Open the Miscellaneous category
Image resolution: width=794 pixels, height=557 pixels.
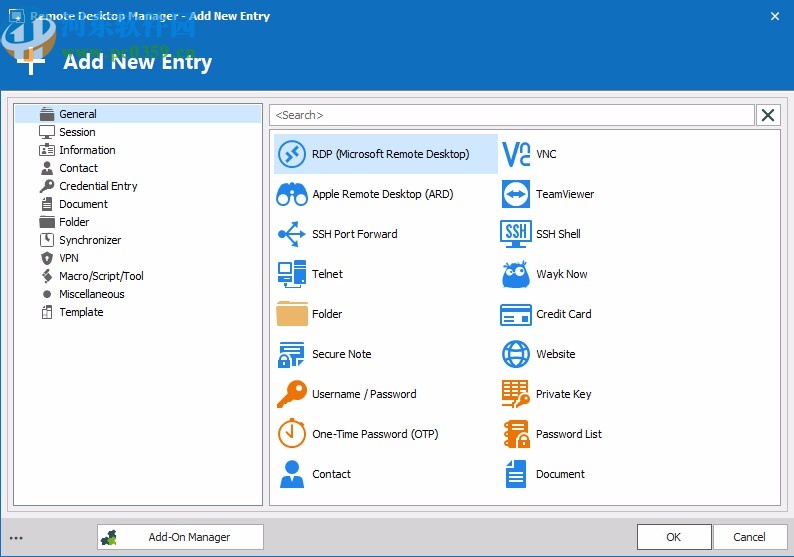pos(138,294)
